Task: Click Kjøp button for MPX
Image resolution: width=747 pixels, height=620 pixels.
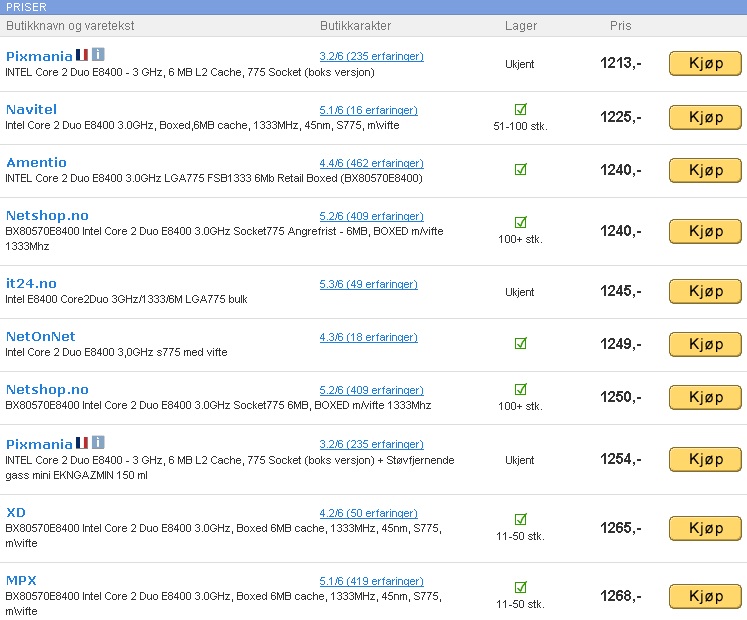Action: point(706,597)
